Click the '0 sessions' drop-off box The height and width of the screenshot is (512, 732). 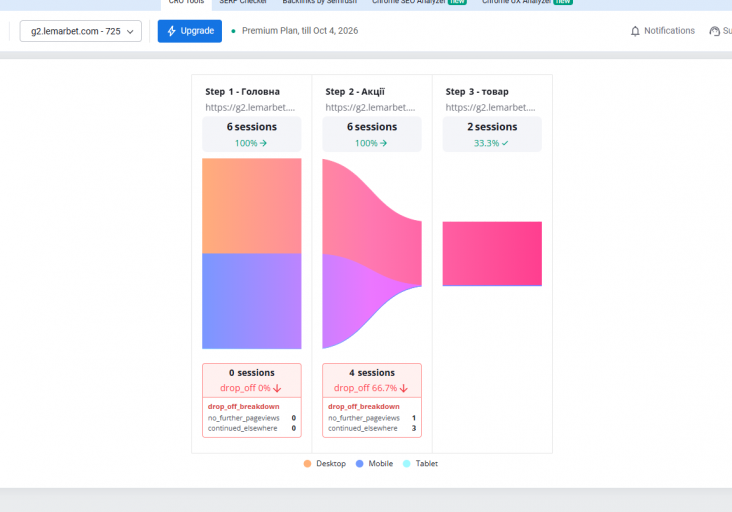click(252, 380)
